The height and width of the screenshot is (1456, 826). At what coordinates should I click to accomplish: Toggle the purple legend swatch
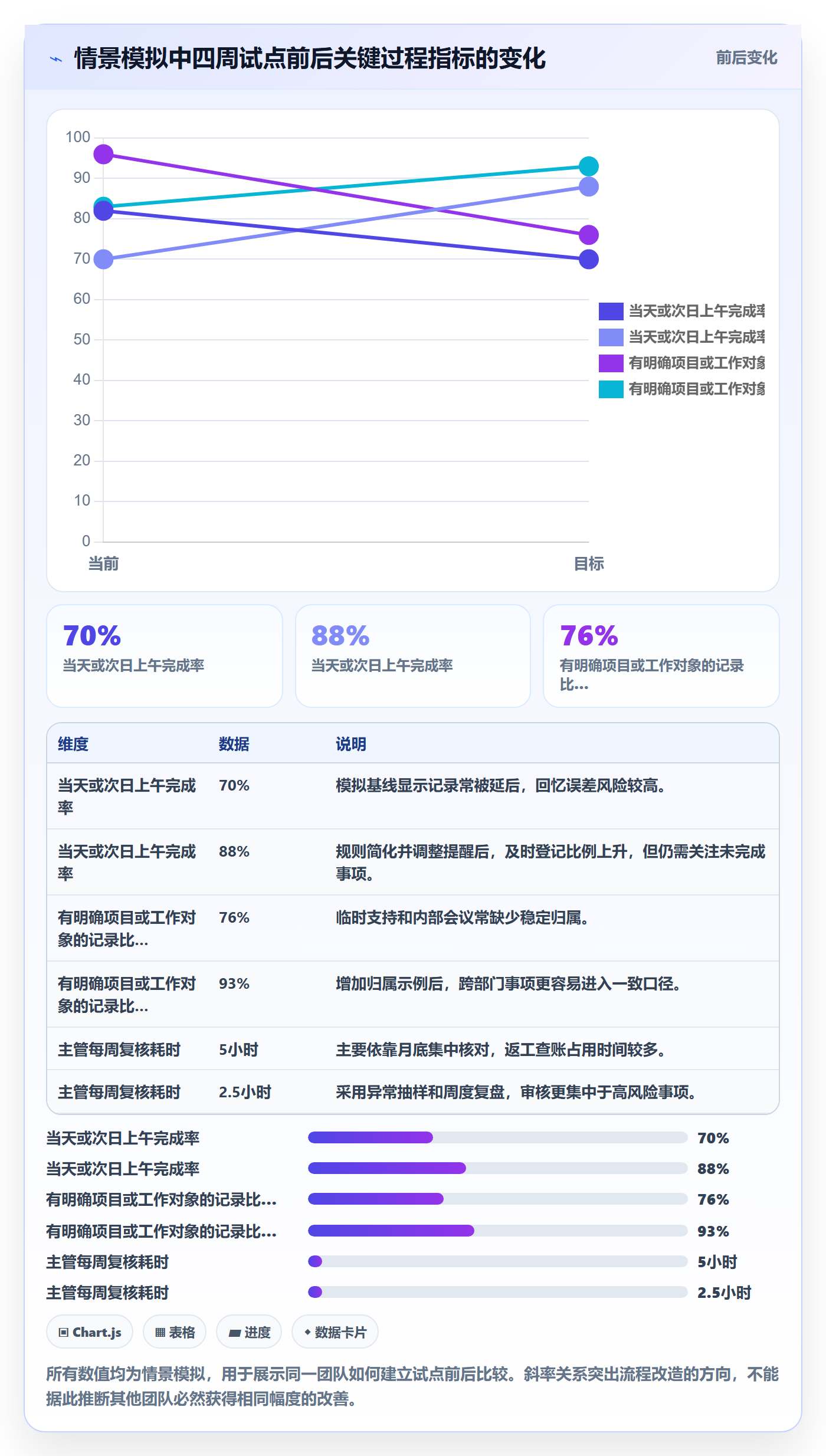(x=611, y=363)
